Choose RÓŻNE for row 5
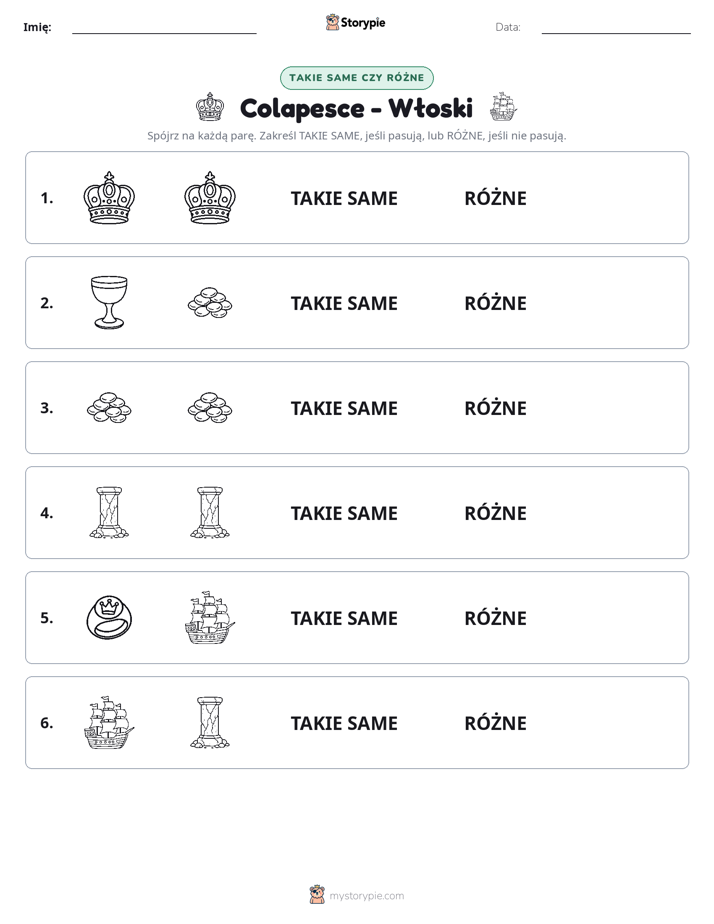714x924 pixels. pos(495,618)
